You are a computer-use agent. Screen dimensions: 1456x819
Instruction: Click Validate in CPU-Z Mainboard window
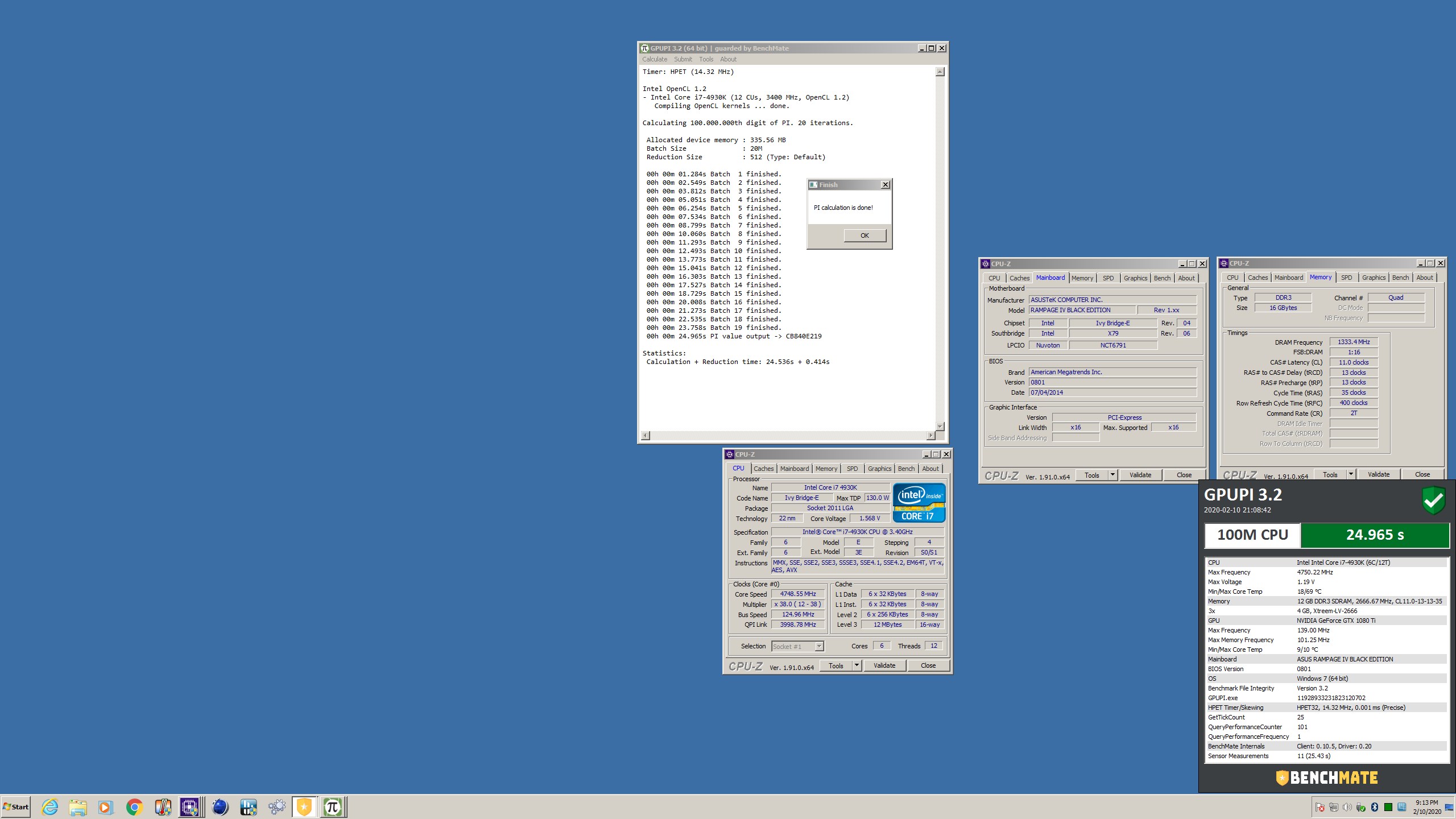point(1140,475)
